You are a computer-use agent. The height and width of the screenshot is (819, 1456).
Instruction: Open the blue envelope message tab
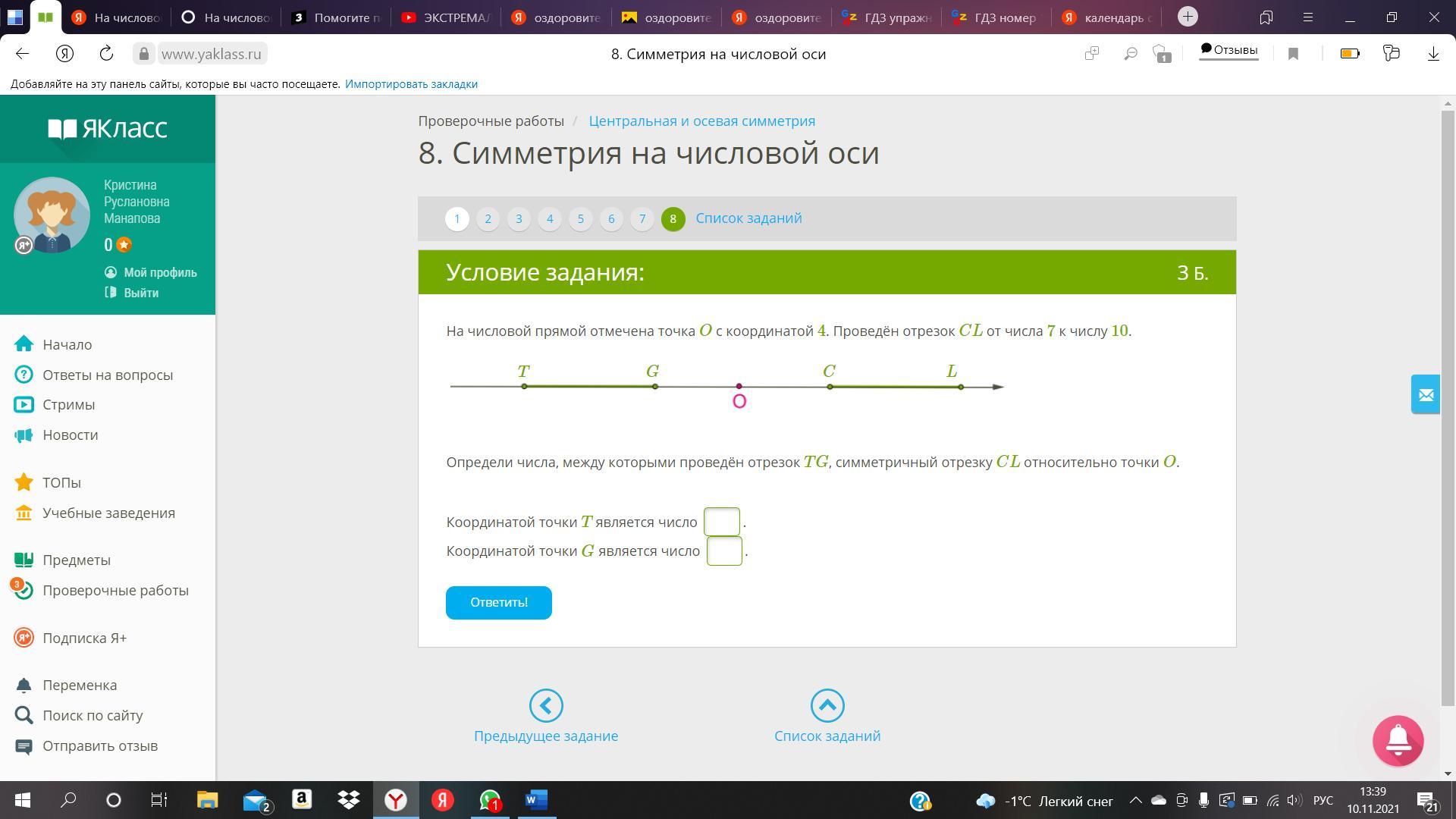1425,394
